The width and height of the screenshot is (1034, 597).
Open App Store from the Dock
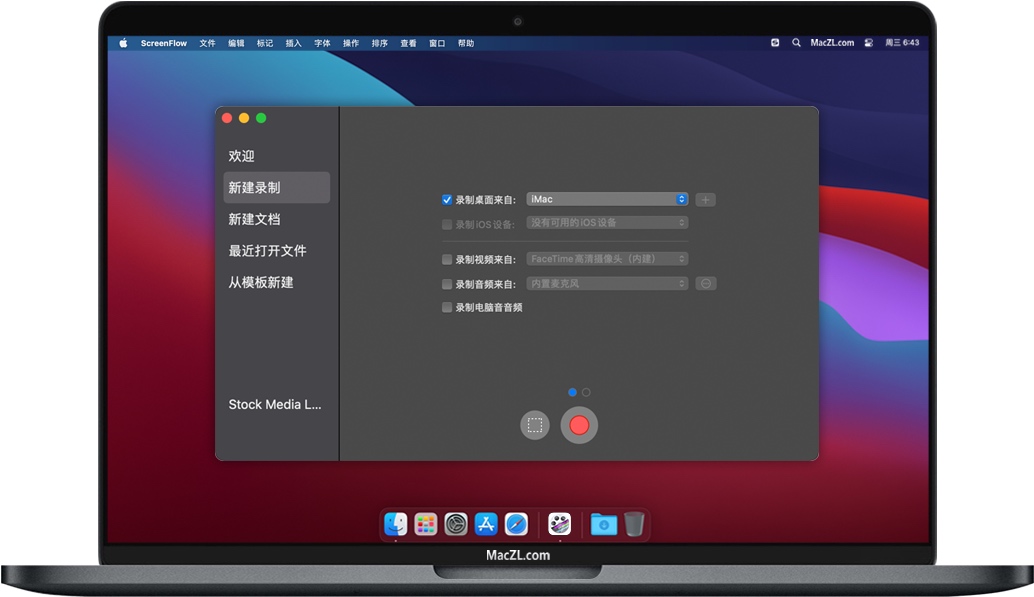click(x=486, y=524)
